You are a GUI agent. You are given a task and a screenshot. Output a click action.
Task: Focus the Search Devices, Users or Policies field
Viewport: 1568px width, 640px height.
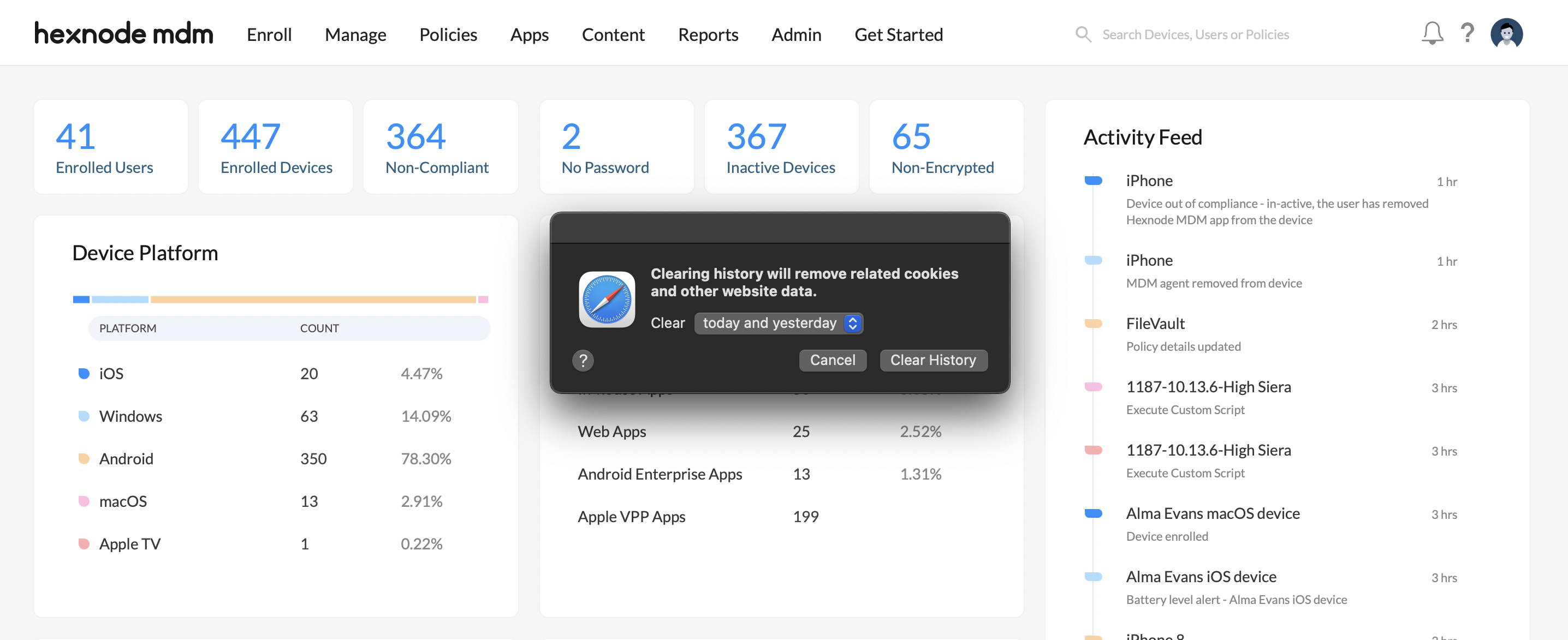[1196, 35]
